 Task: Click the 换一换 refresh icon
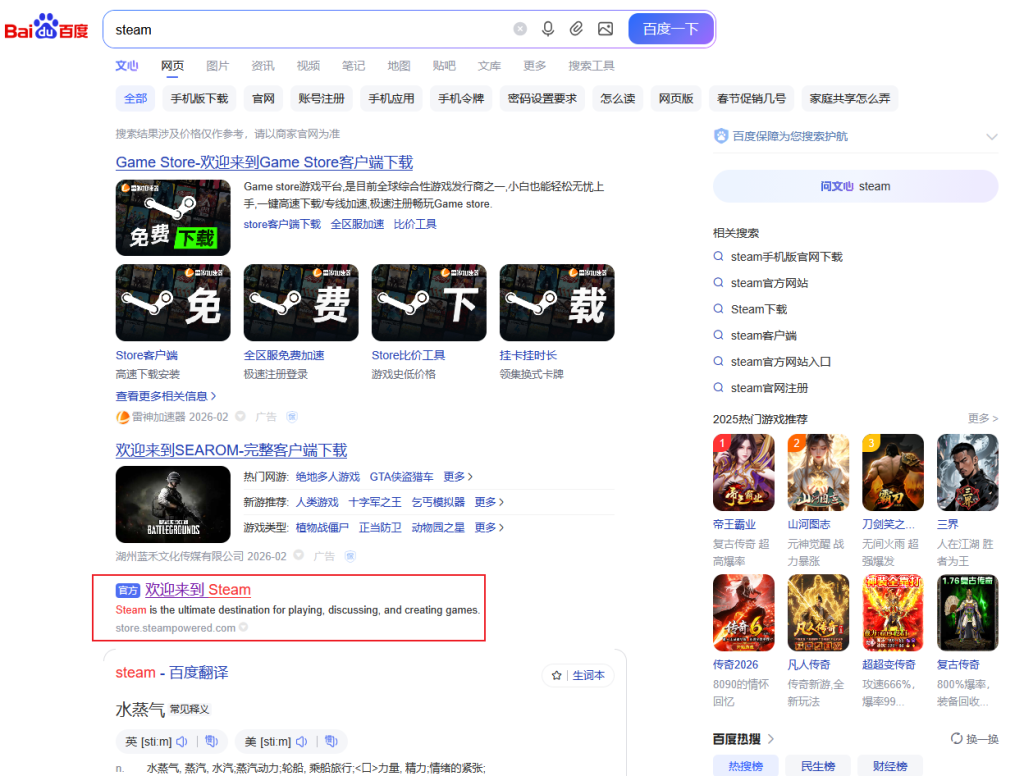[957, 739]
